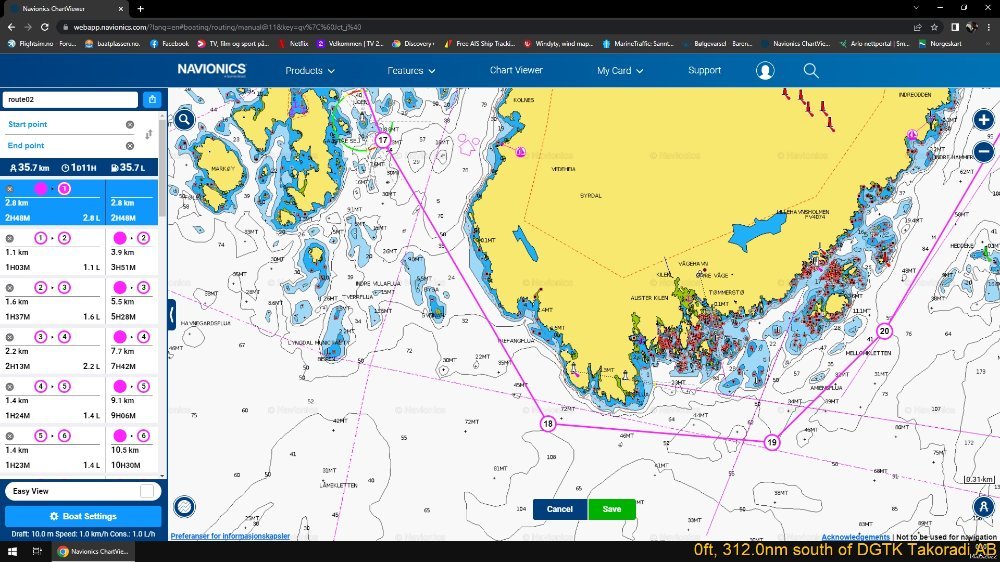Save the route
Viewport: 1000px width, 562px height.
612,509
